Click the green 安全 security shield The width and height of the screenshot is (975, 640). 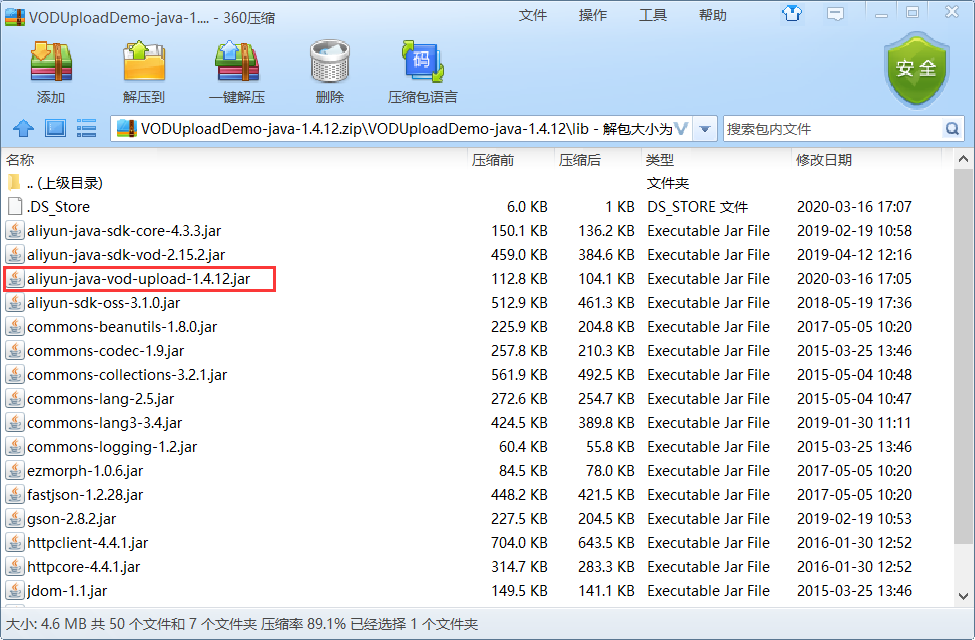pos(915,70)
